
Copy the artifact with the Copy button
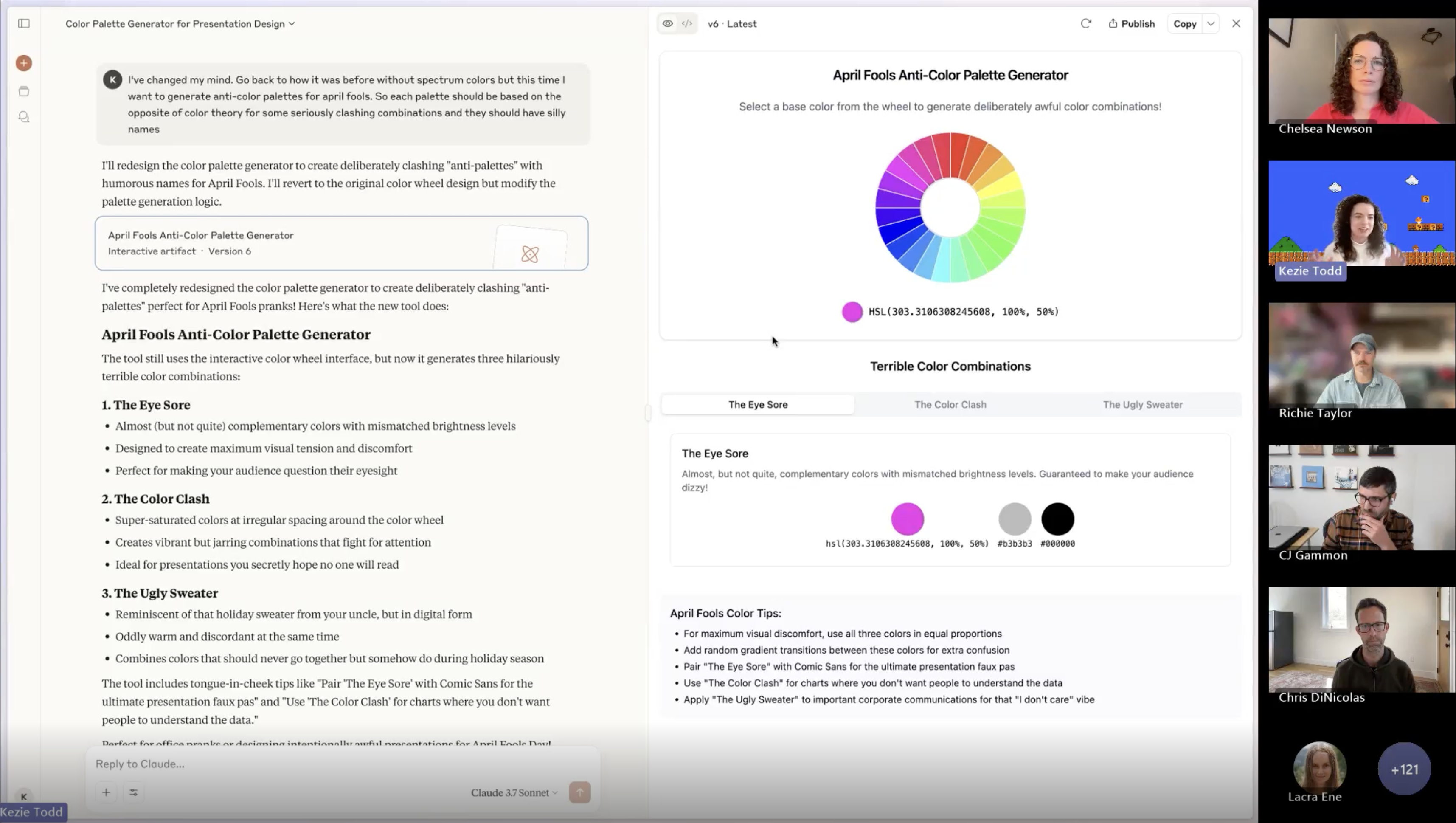pos(1185,23)
